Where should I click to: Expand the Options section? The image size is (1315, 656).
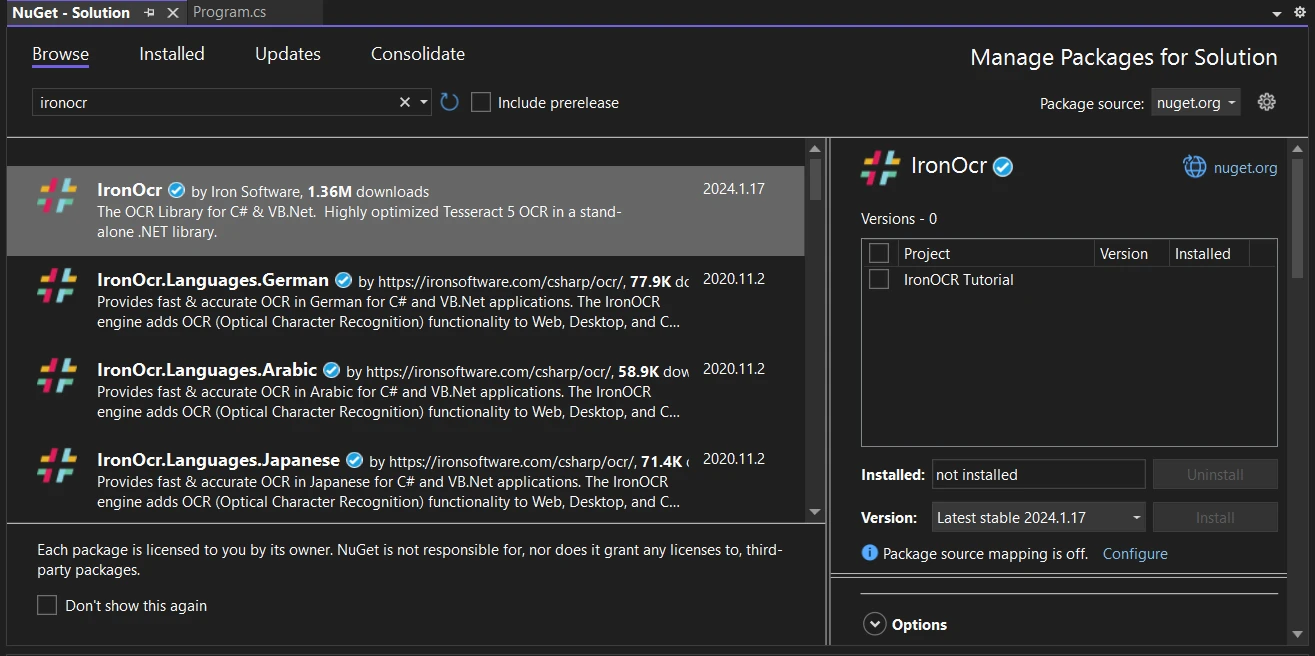coord(875,624)
